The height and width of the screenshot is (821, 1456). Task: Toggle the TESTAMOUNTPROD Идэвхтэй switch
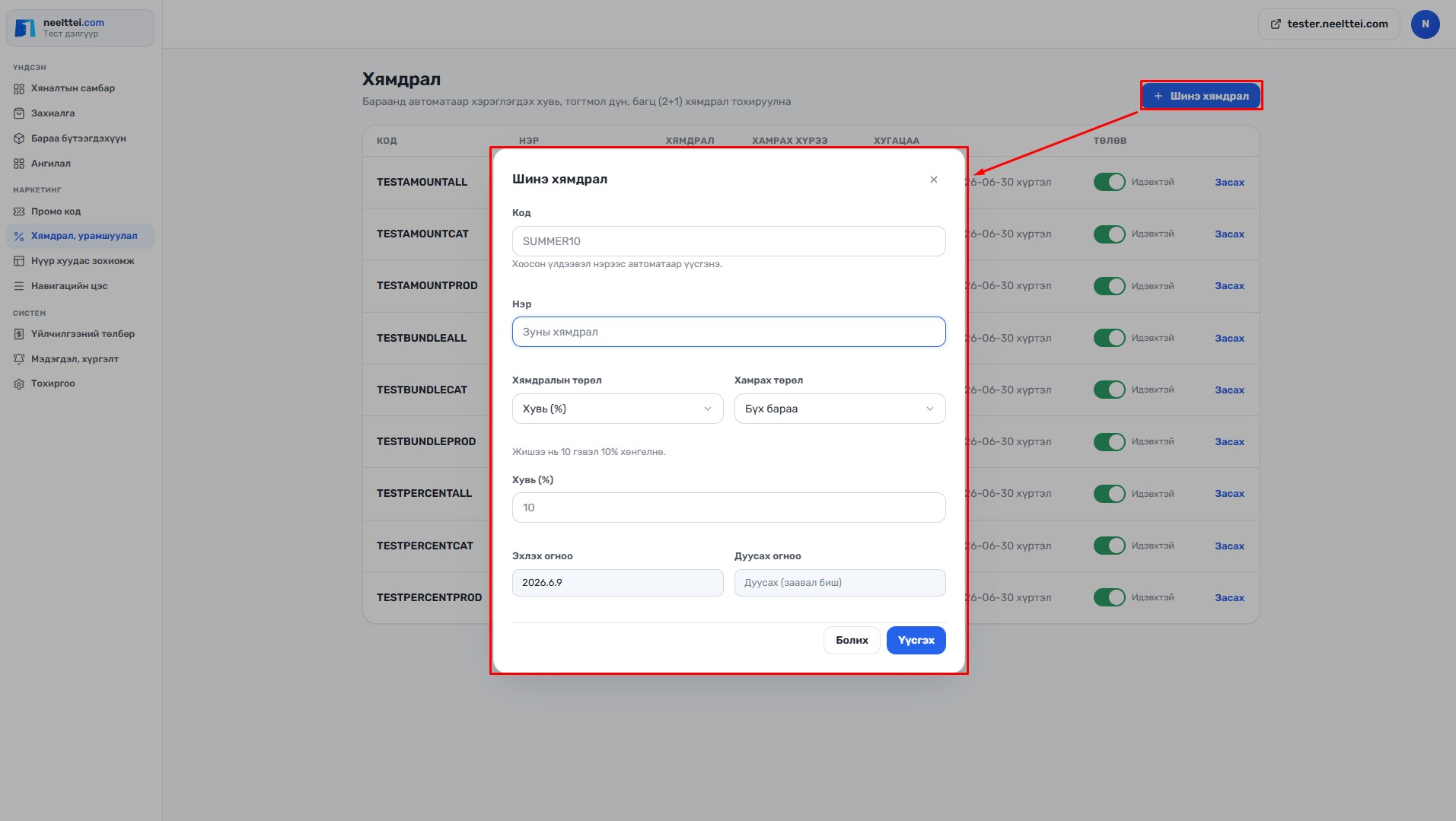[x=1109, y=286]
